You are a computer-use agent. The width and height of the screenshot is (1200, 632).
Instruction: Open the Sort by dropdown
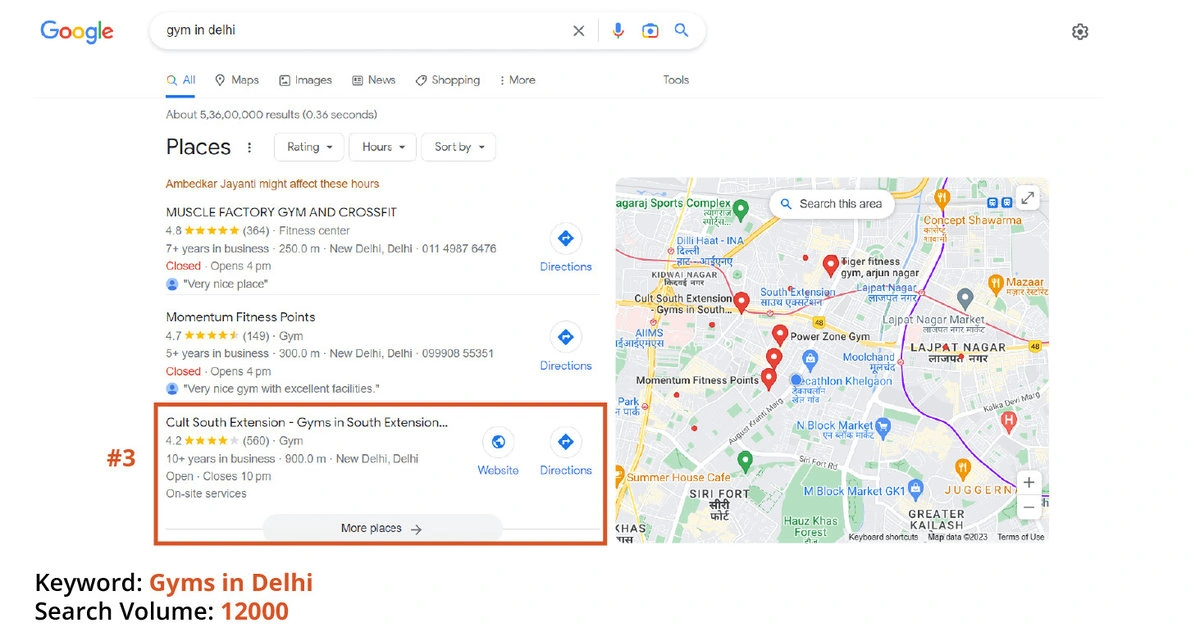tap(459, 147)
